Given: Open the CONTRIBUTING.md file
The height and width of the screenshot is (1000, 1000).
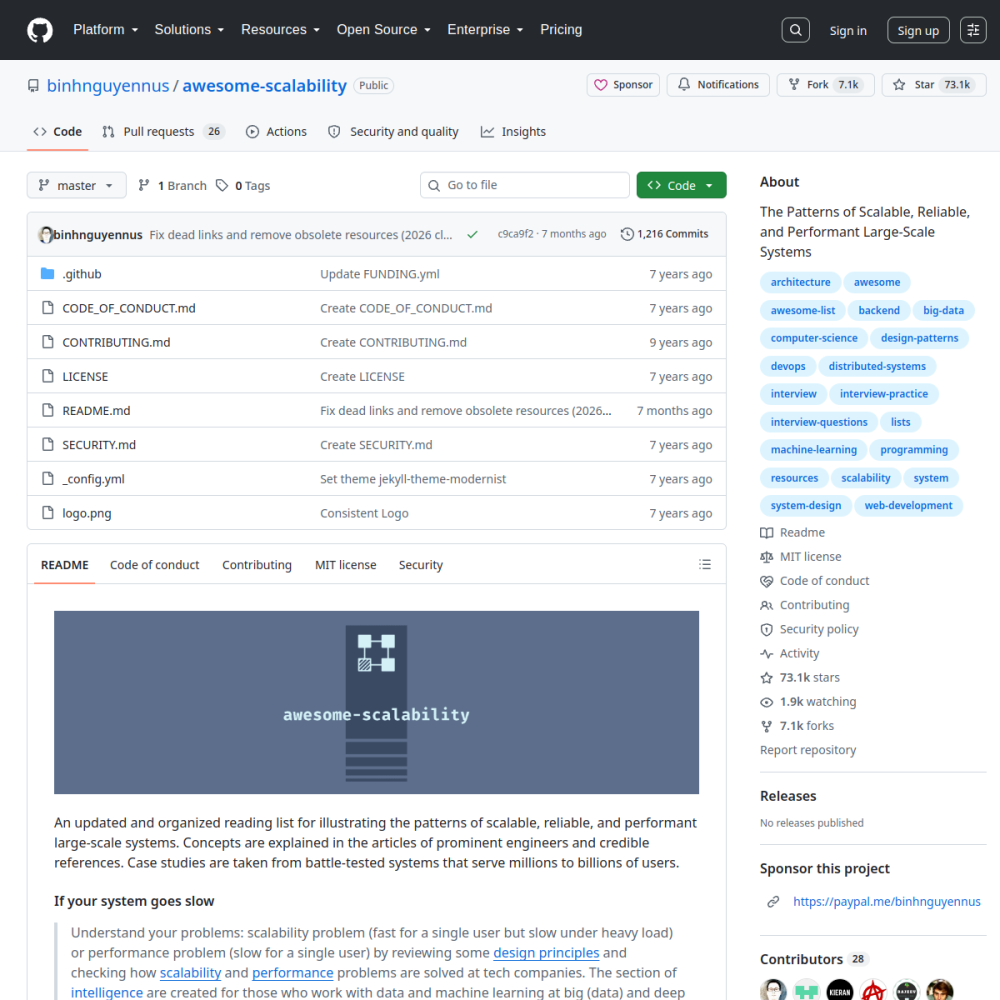Looking at the screenshot, I should coord(116,342).
